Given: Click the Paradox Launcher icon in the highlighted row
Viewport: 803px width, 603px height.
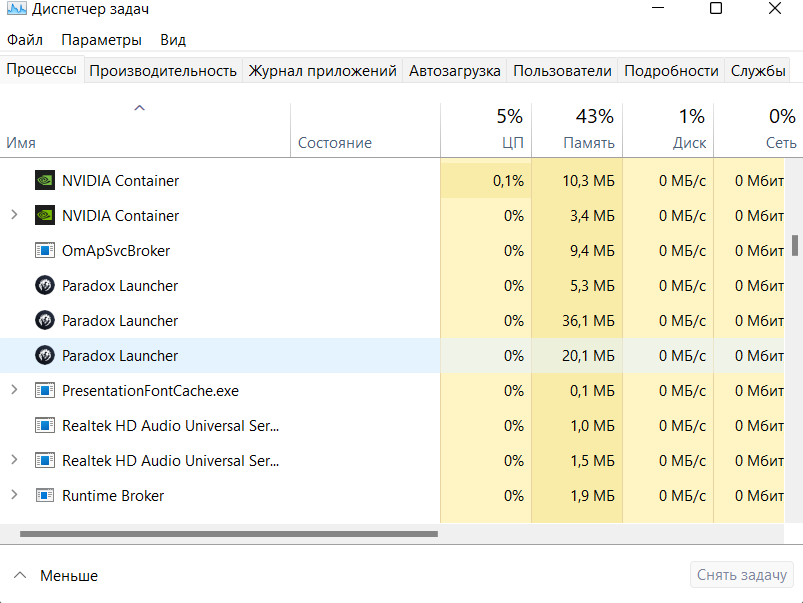Looking at the screenshot, I should [x=44, y=355].
